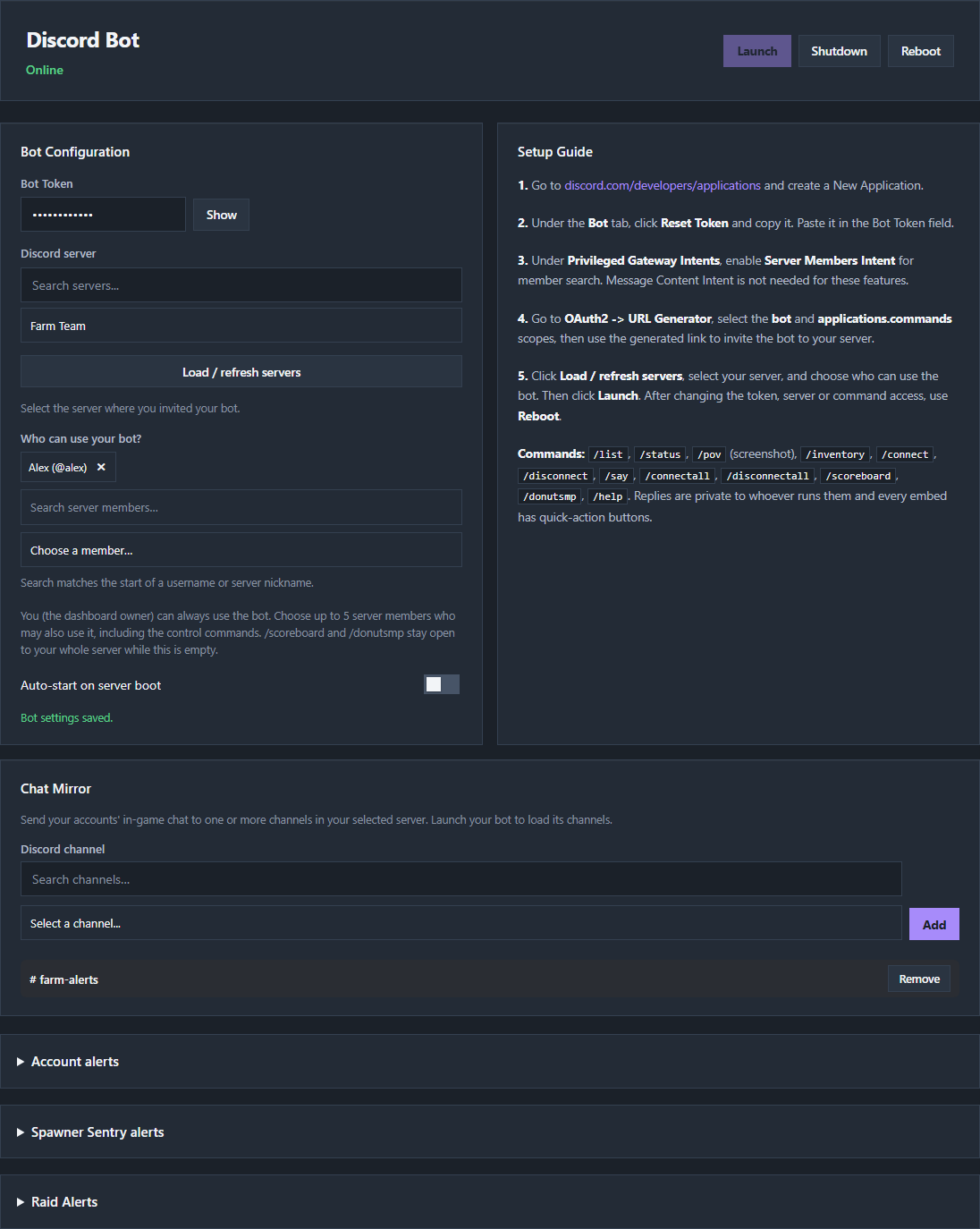Click the /help command tag
Image resolution: width=980 pixels, height=1229 pixels.
pyautogui.click(x=608, y=496)
